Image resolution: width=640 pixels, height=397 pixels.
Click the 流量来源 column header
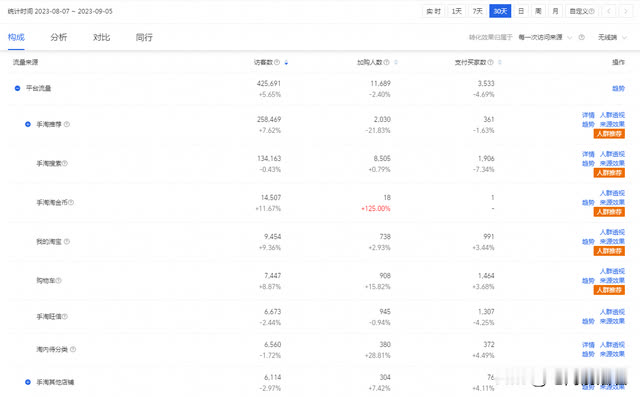(x=25, y=62)
